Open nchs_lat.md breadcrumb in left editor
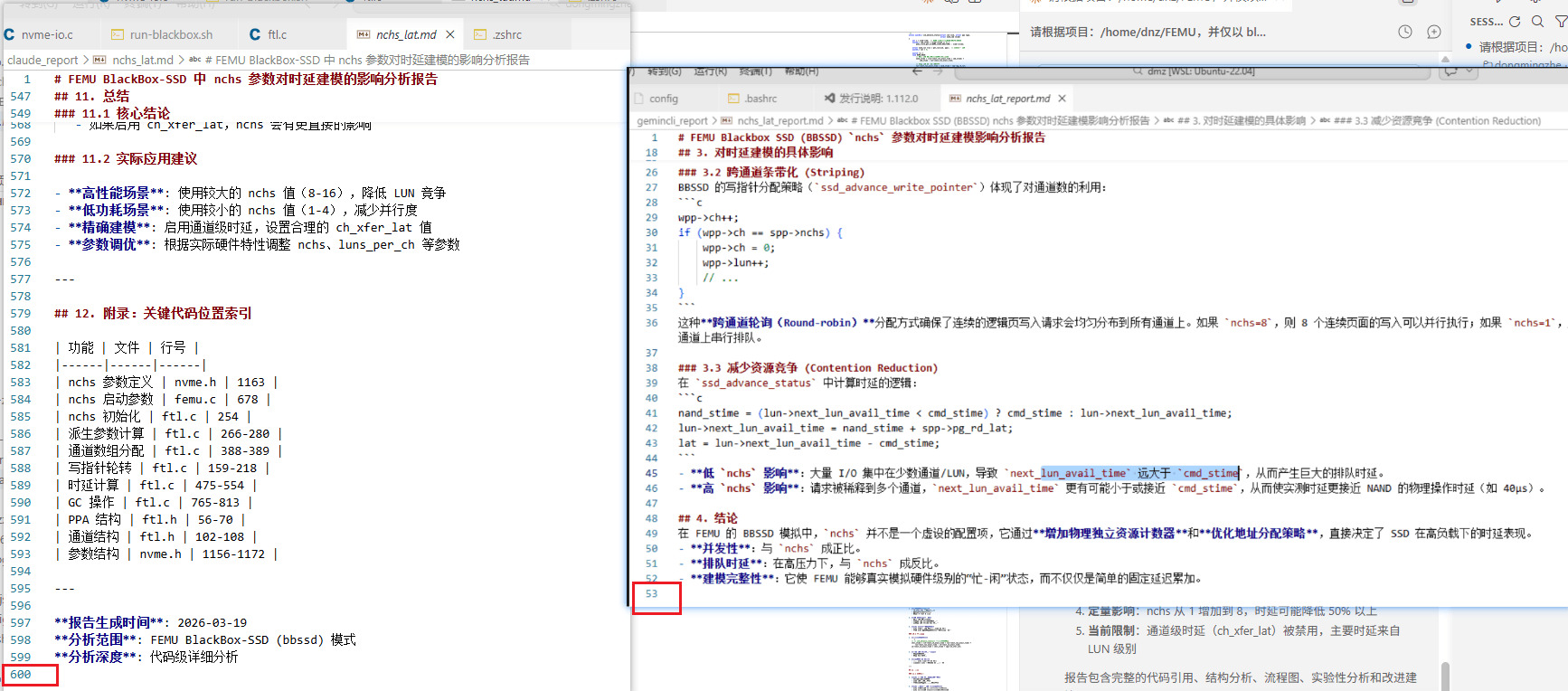The width and height of the screenshot is (1568, 691). (143, 60)
